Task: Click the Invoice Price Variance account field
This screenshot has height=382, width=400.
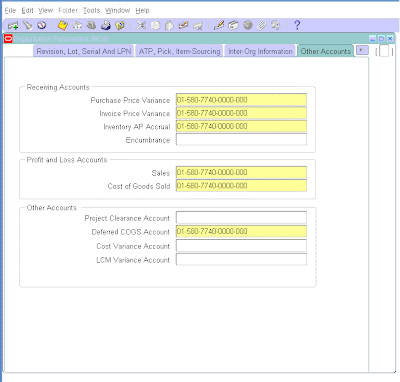Action: point(241,113)
